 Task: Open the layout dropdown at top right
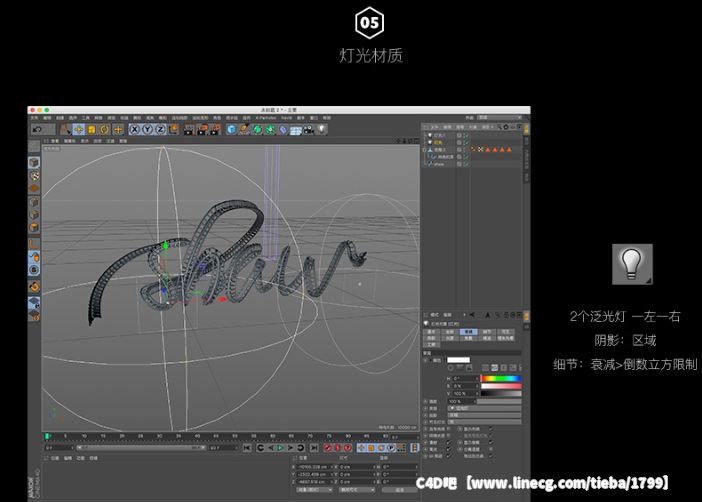pyautogui.click(x=500, y=118)
